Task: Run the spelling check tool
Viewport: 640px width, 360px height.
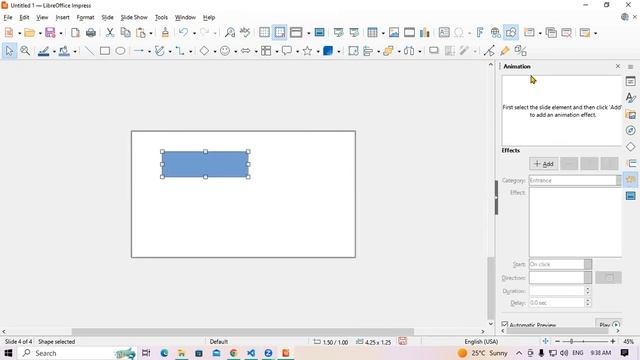Action: pyautogui.click(x=245, y=33)
